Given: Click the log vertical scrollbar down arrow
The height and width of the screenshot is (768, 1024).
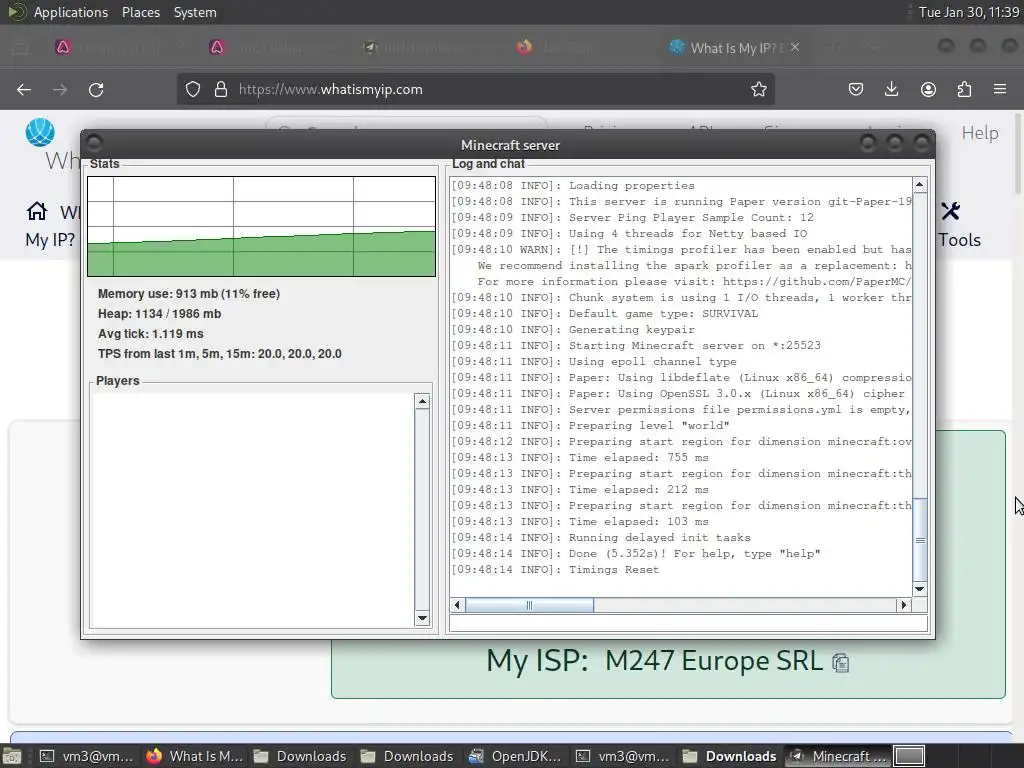Looking at the screenshot, I should click(920, 588).
